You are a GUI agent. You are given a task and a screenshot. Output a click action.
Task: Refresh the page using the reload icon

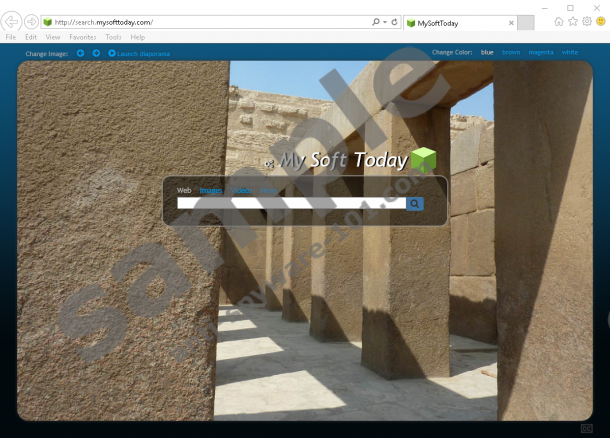[394, 21]
